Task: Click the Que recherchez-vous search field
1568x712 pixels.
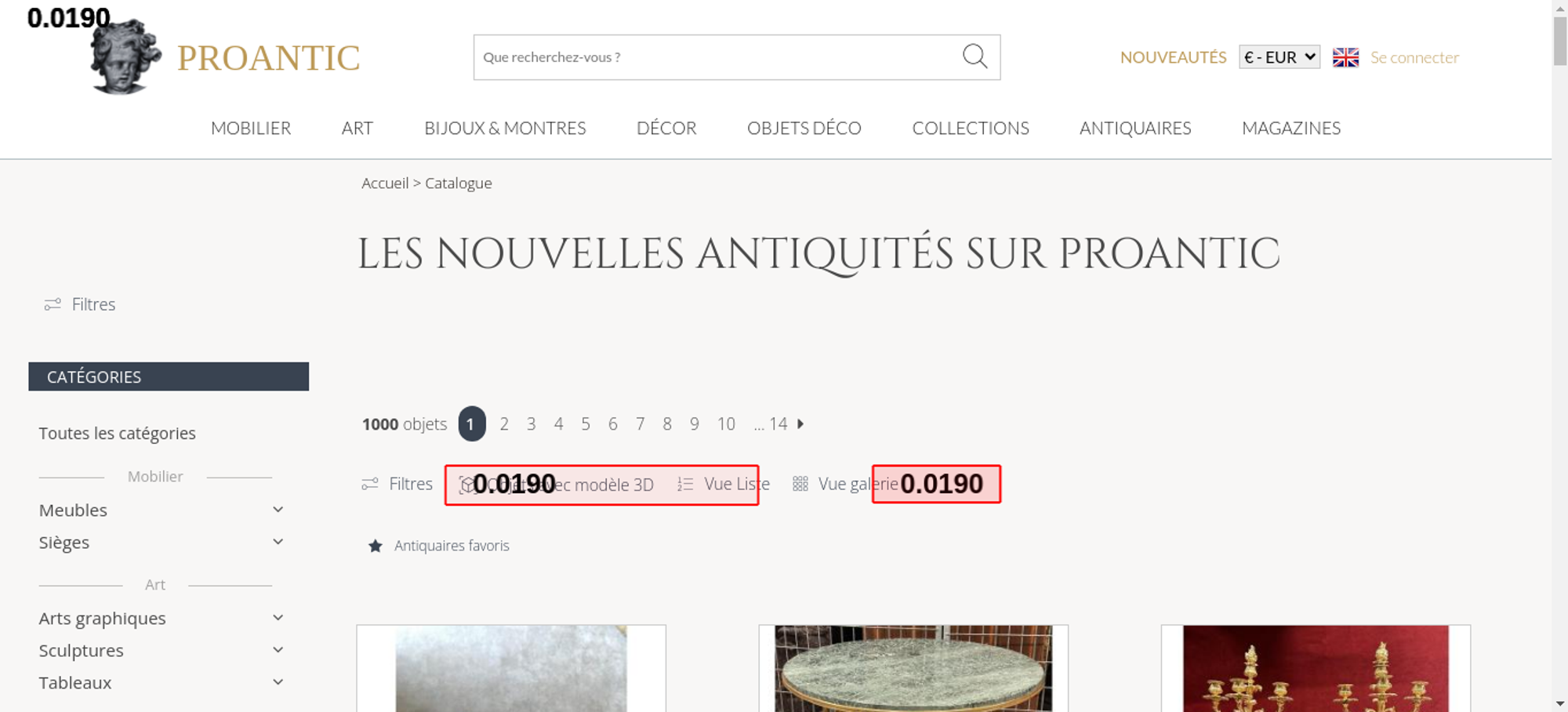Action: pos(713,57)
